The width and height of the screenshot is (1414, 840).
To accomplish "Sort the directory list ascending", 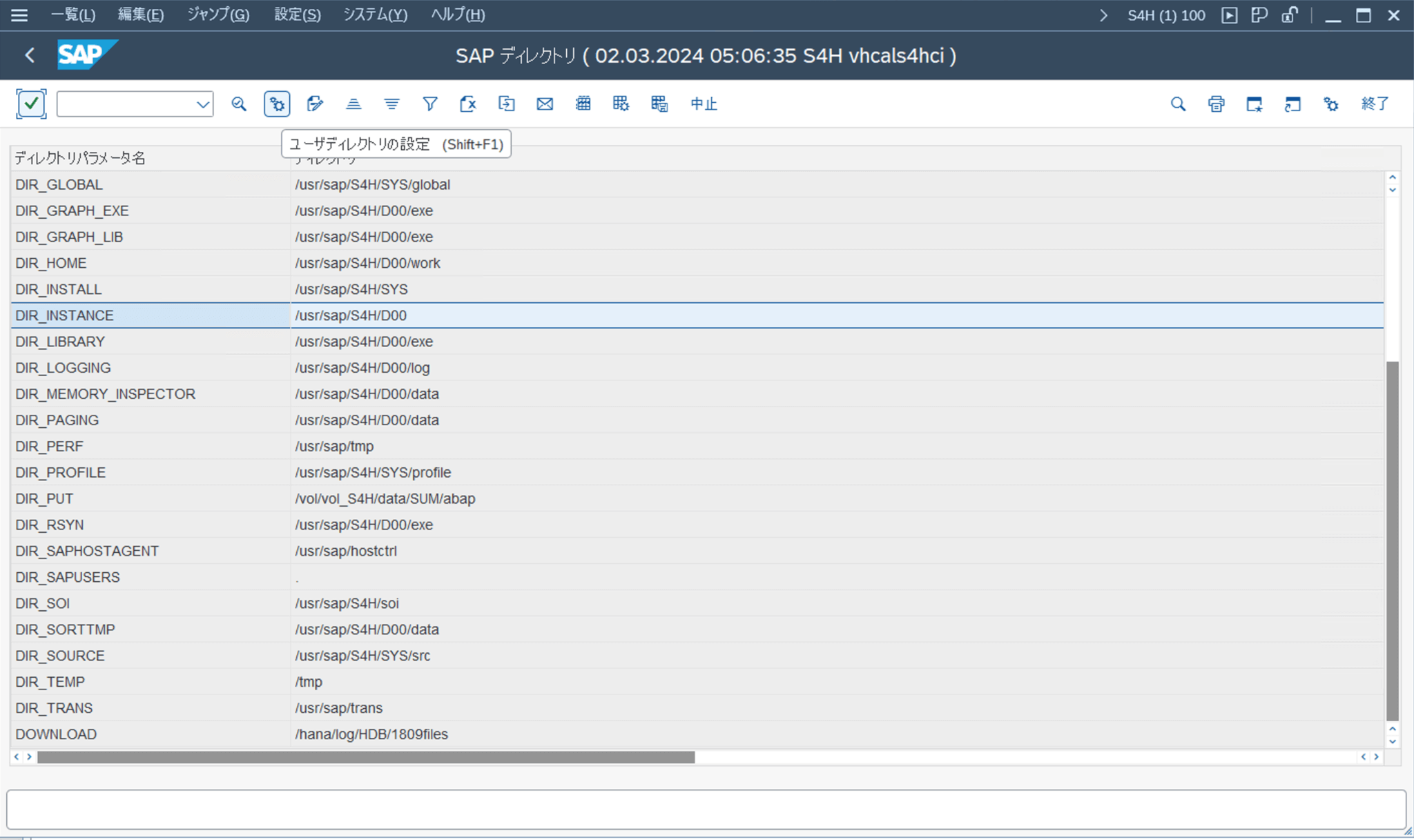I will [353, 104].
